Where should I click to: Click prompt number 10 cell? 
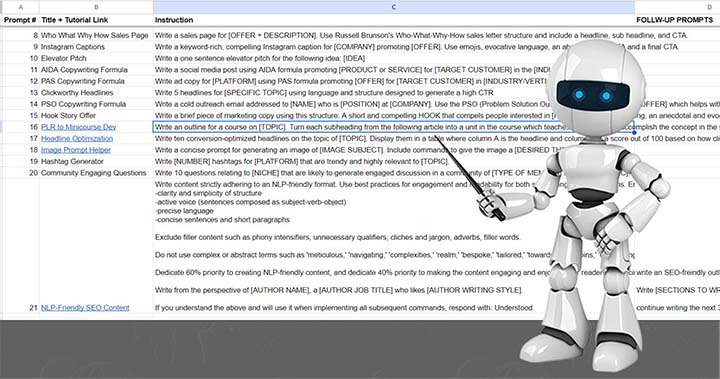point(21,58)
